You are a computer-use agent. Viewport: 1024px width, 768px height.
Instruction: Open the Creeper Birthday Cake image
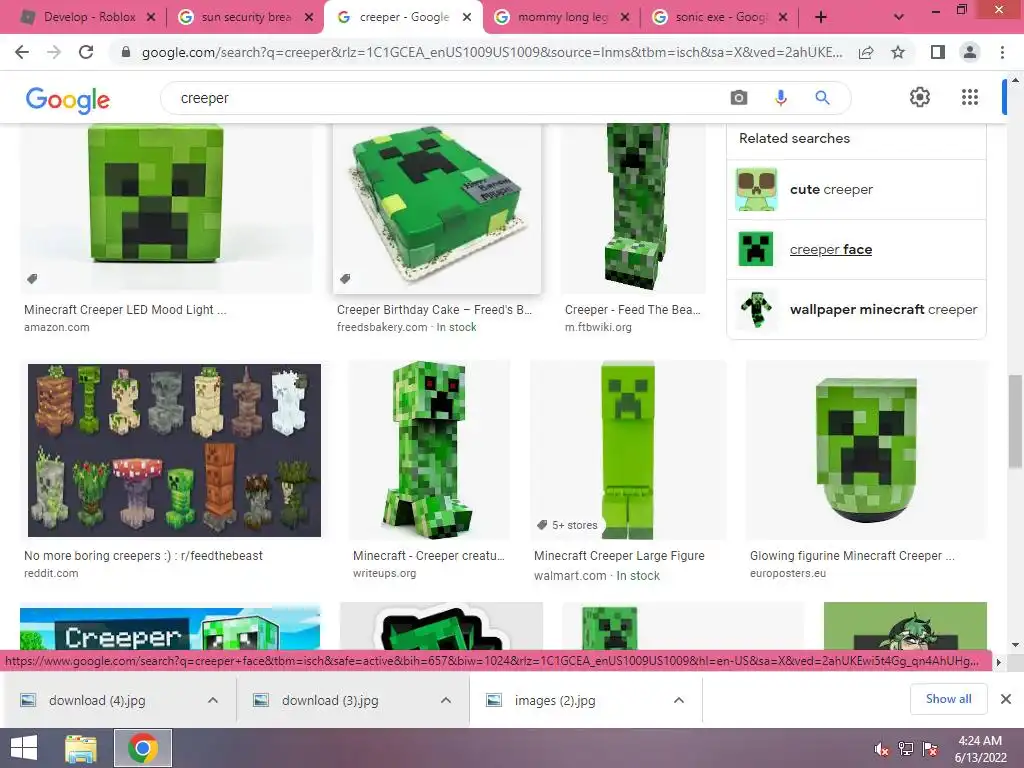[437, 208]
